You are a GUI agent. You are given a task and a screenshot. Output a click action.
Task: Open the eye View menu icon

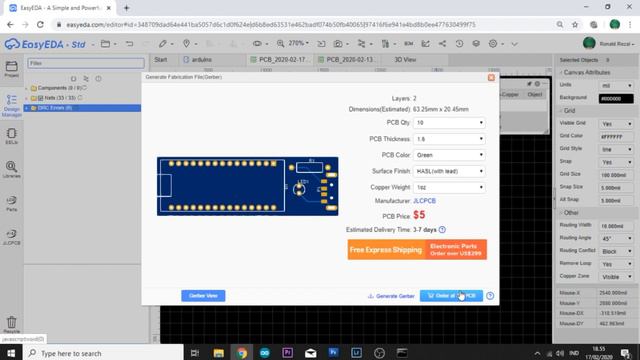[x=257, y=43]
